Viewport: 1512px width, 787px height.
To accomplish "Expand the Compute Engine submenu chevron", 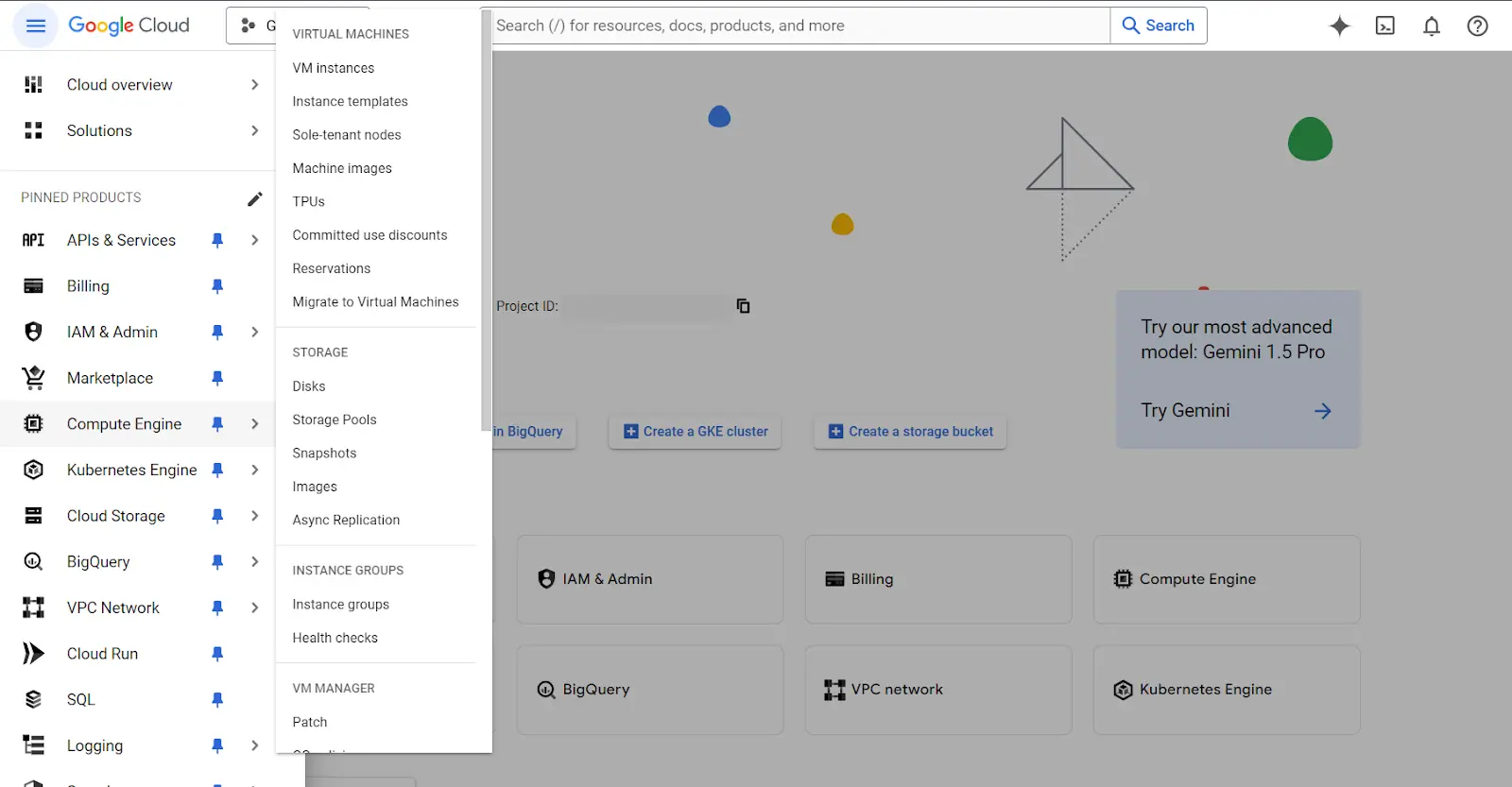I will (254, 424).
